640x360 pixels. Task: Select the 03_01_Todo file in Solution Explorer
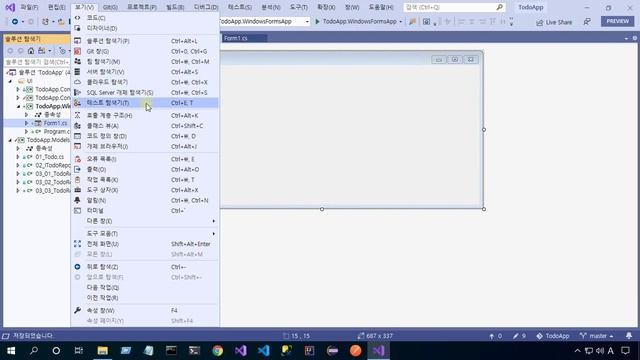[53, 174]
